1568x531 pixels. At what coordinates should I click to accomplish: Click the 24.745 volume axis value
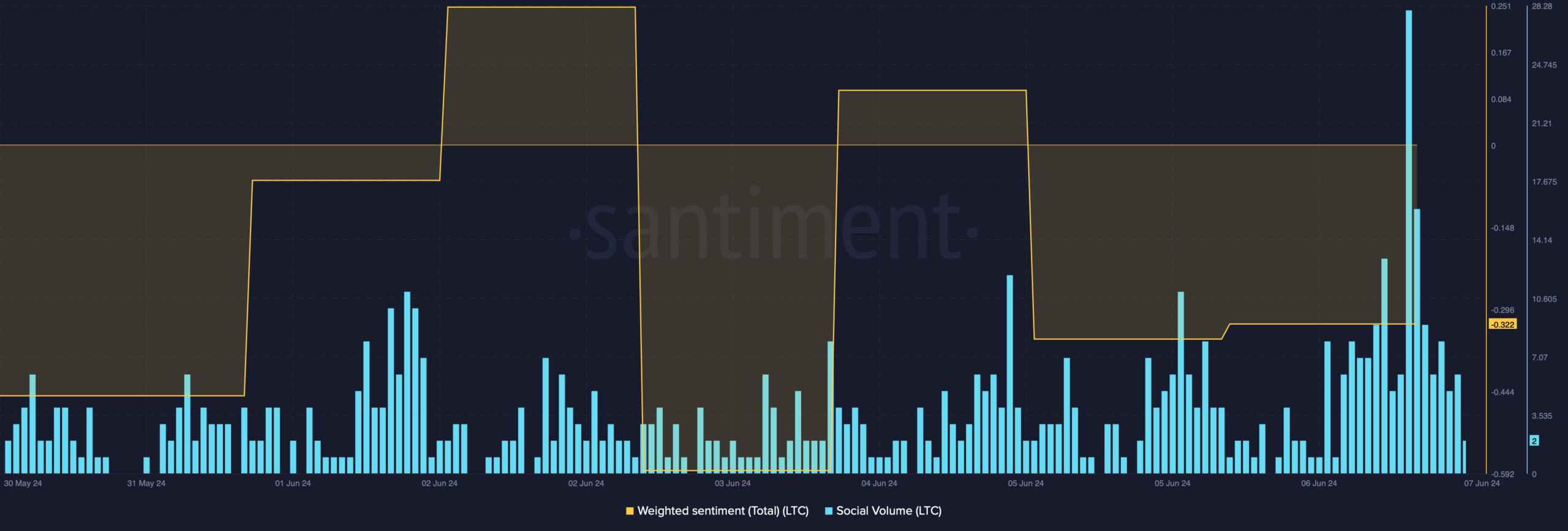point(1543,65)
